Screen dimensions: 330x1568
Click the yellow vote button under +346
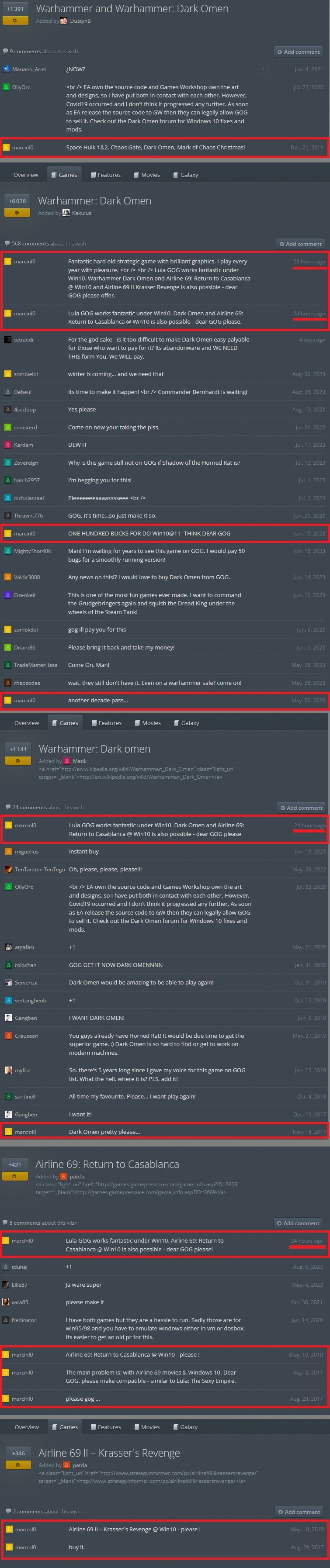click(18, 1464)
